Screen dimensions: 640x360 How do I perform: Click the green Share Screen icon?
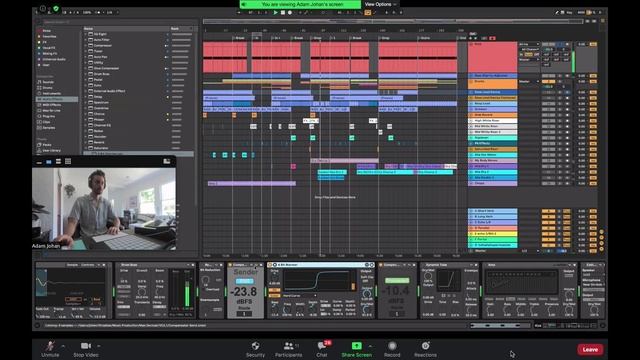click(x=356, y=346)
